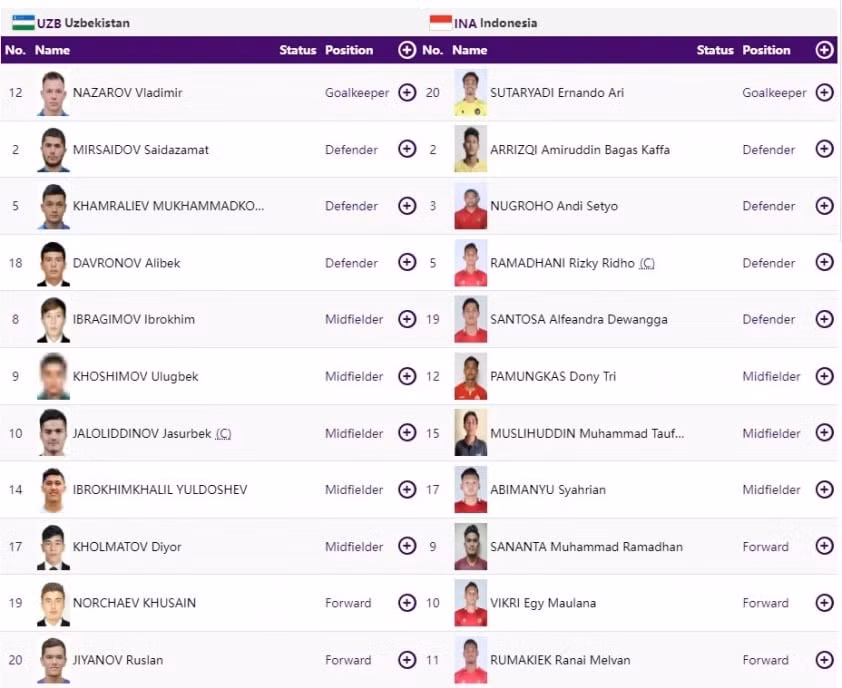Click the Uzbekistan flag icon

(x=23, y=23)
